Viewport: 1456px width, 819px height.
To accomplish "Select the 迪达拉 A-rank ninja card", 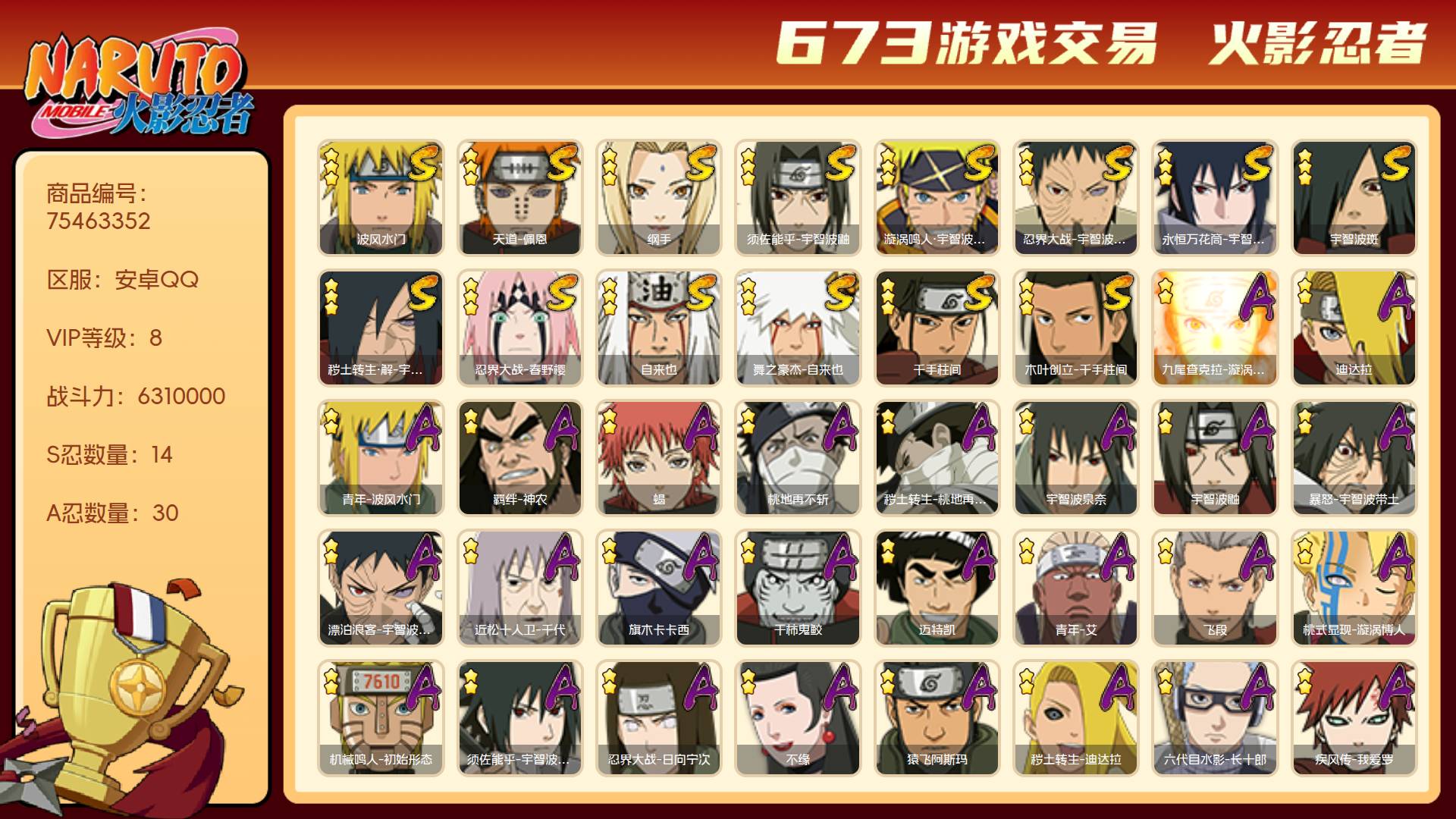I will click(x=1354, y=328).
